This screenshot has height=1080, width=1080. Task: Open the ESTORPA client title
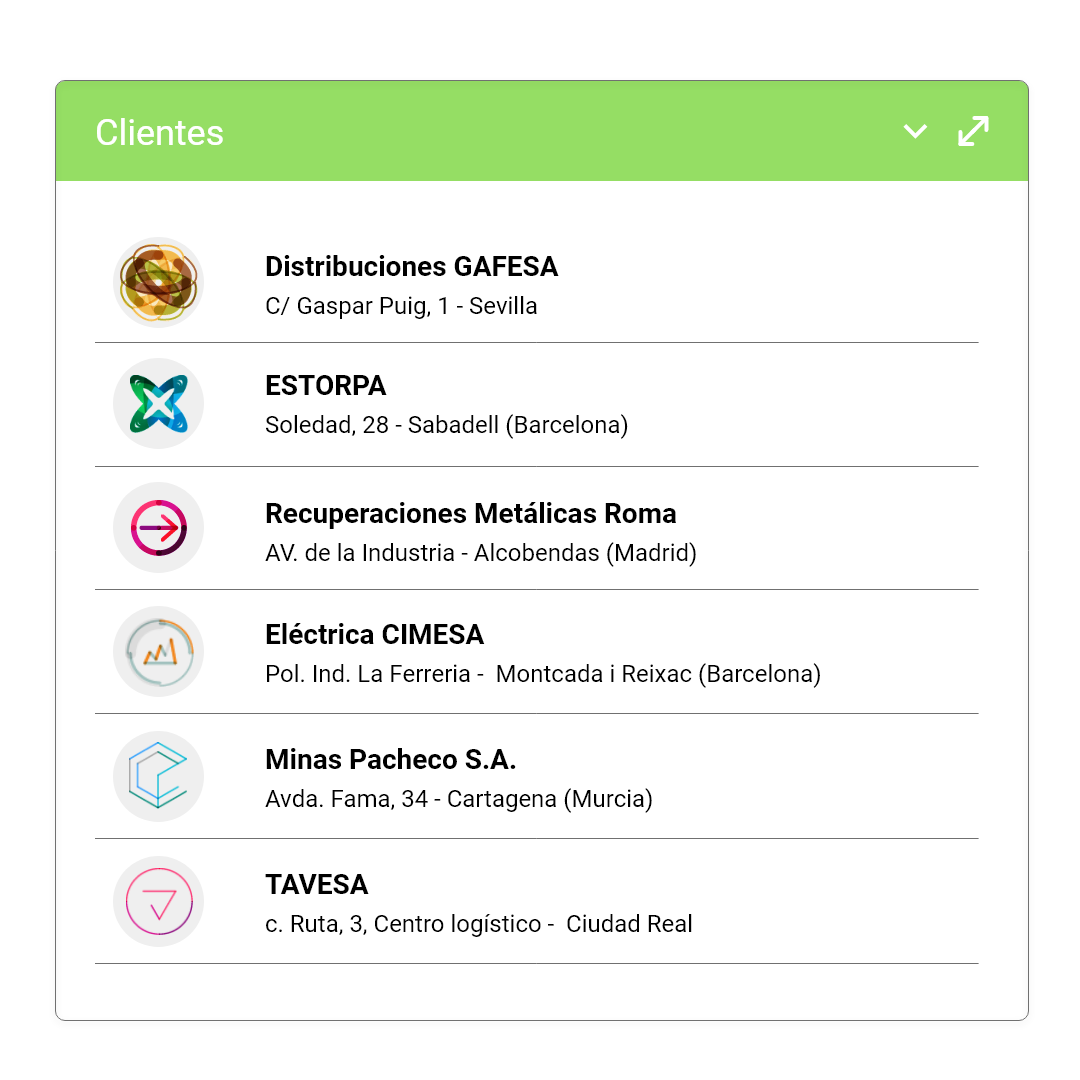click(326, 386)
